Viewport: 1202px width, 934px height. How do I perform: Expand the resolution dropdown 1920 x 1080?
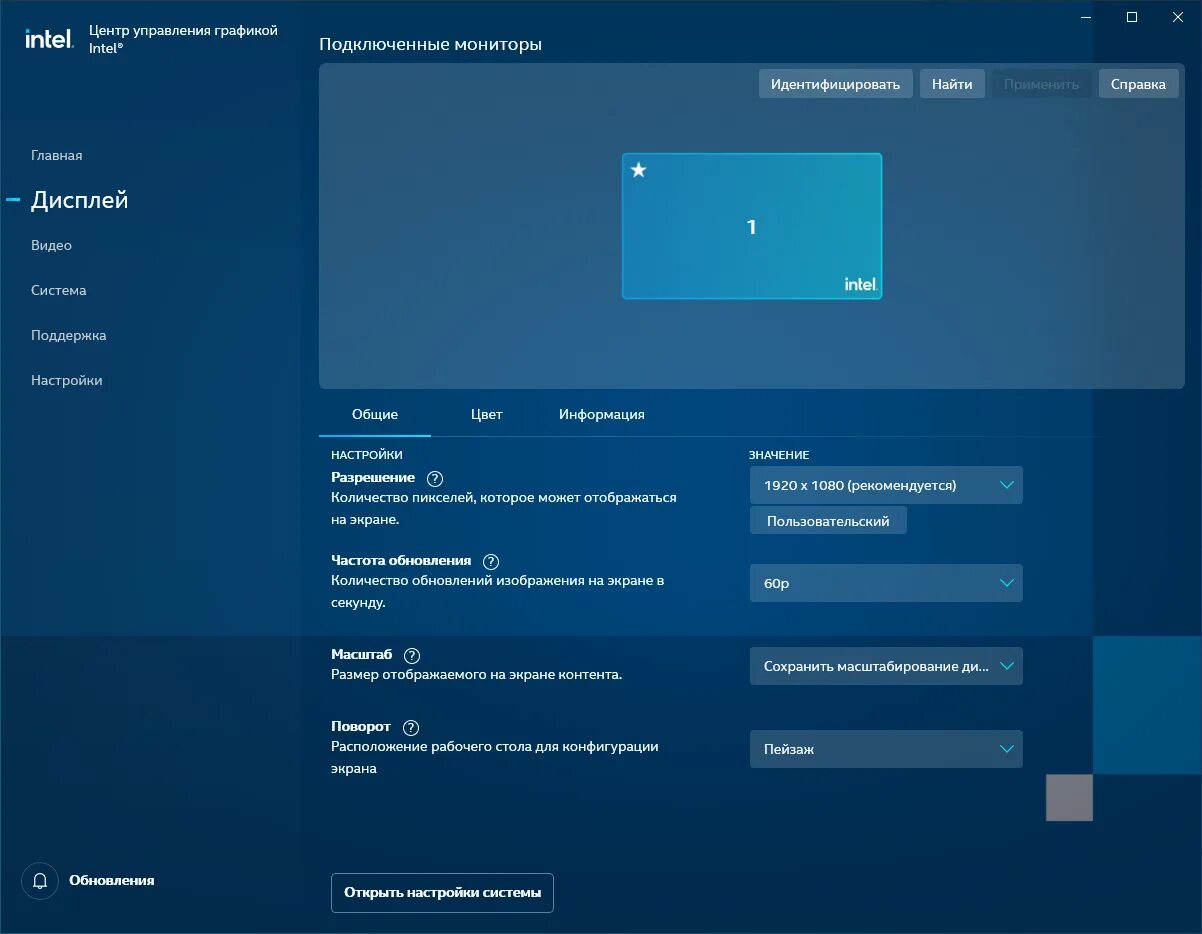886,485
